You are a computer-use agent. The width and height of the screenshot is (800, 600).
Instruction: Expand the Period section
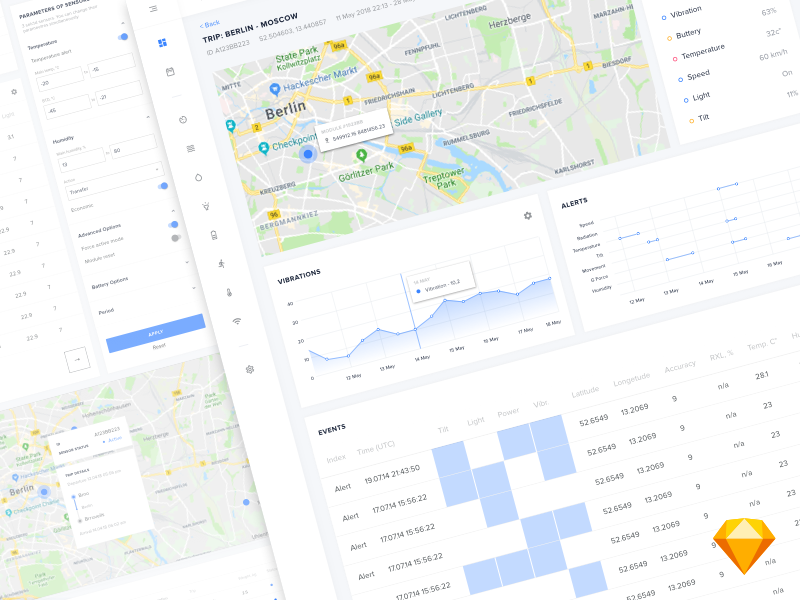pos(194,288)
